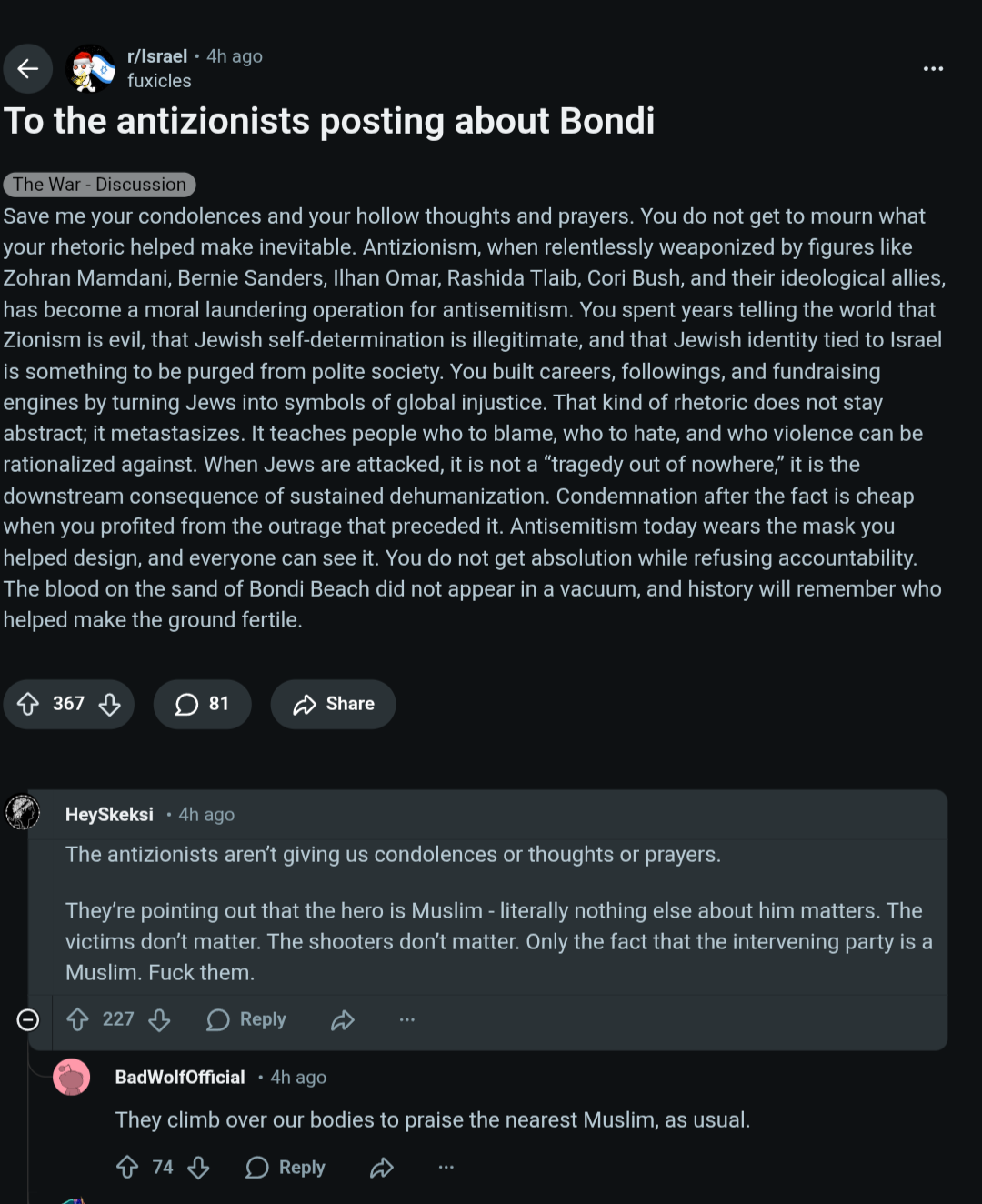
Task: View the profile of poster fuxicles
Action: [x=159, y=81]
